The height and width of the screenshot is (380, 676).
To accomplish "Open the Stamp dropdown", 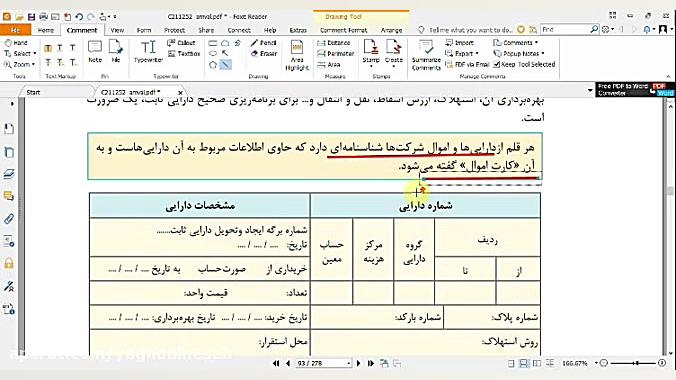I will (x=371, y=54).
